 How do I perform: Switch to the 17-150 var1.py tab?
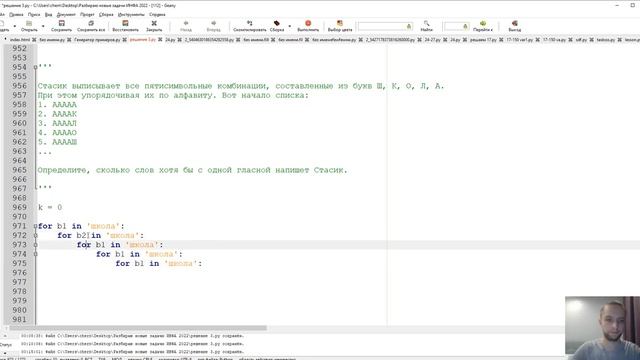(x=520, y=40)
